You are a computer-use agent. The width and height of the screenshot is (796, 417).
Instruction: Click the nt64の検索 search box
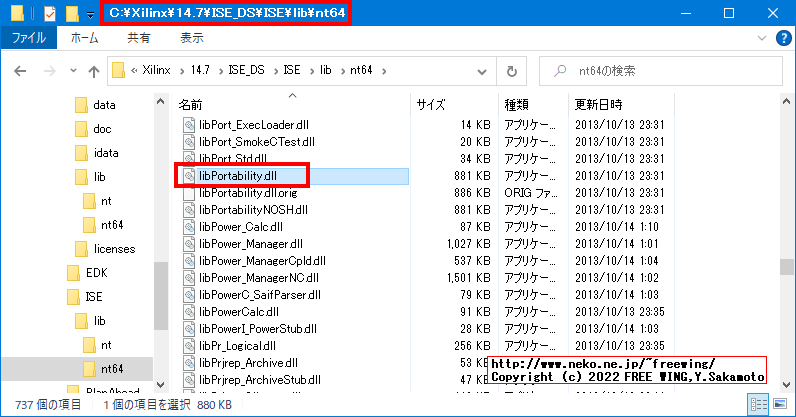(661, 71)
